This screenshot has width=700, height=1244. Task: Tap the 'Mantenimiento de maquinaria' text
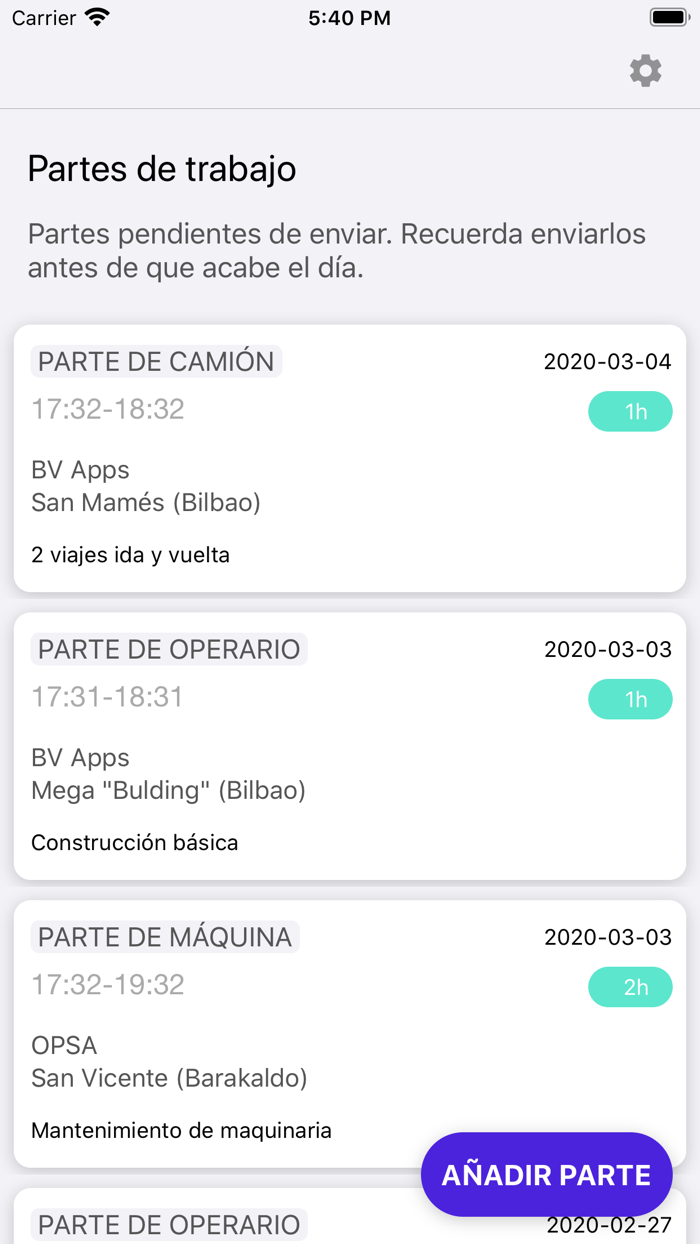(182, 1130)
